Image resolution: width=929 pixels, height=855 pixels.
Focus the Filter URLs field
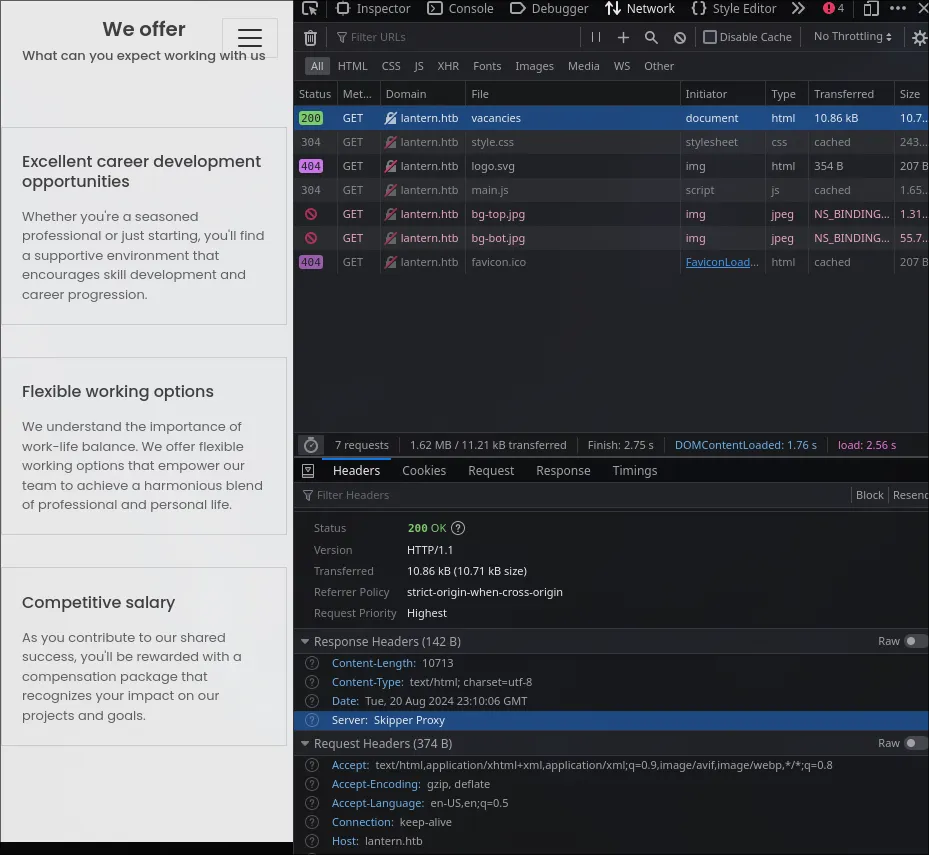[x=456, y=37]
